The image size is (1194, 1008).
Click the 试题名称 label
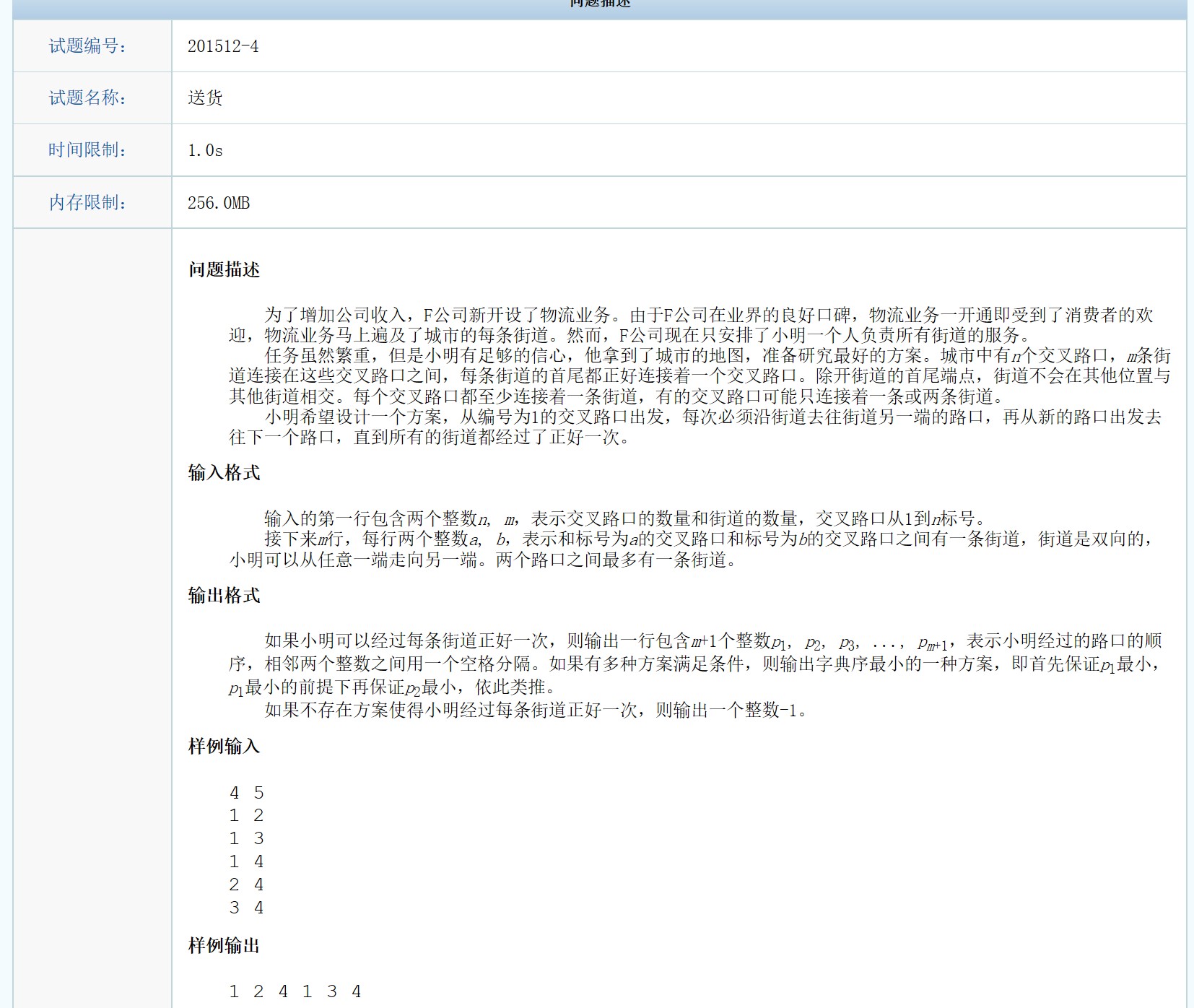(x=87, y=98)
